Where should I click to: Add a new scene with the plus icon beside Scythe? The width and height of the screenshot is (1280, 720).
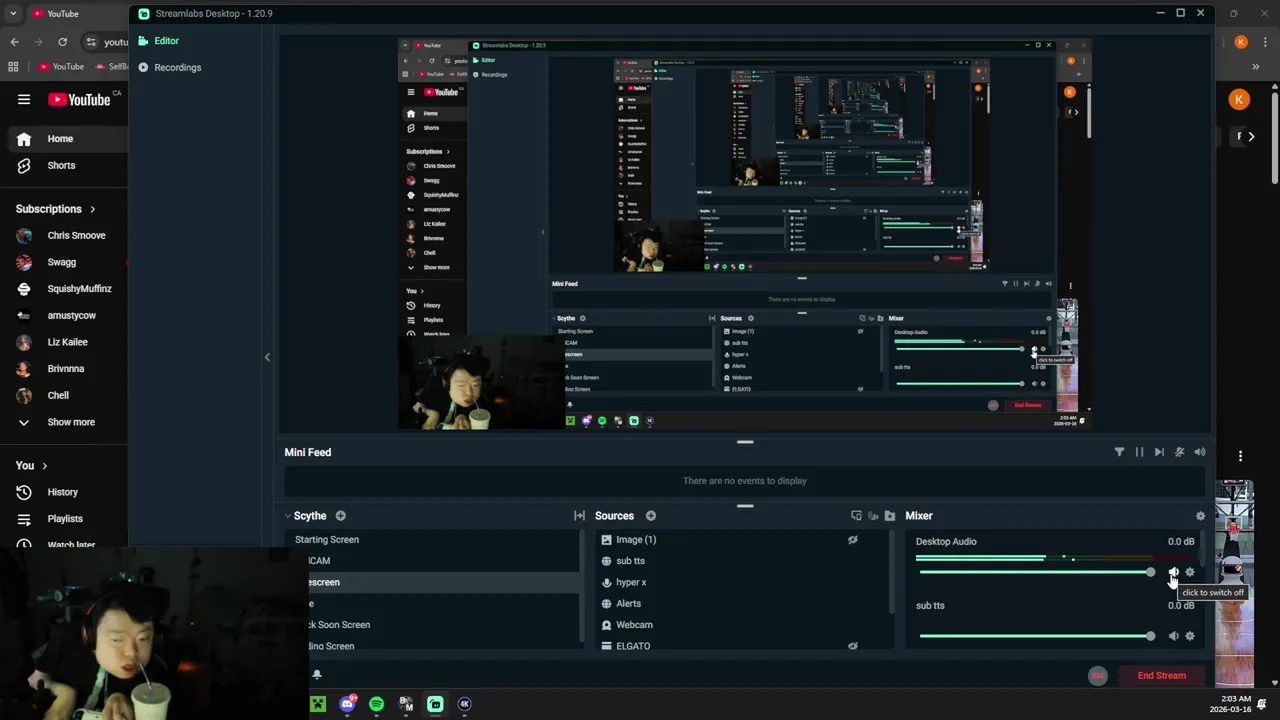click(x=340, y=516)
